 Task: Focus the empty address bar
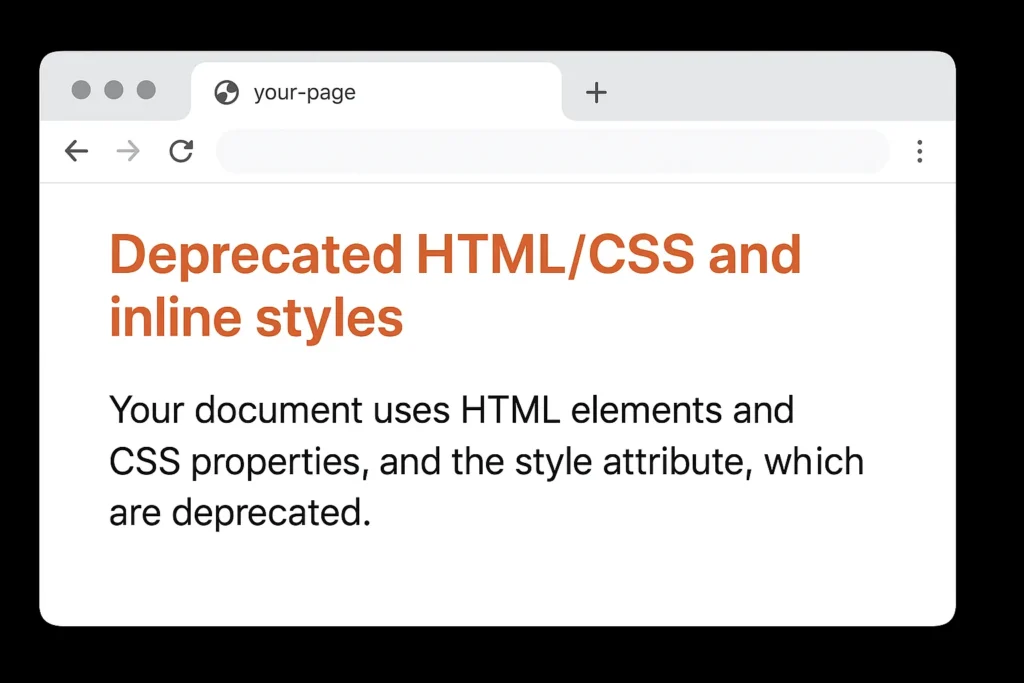pos(552,151)
